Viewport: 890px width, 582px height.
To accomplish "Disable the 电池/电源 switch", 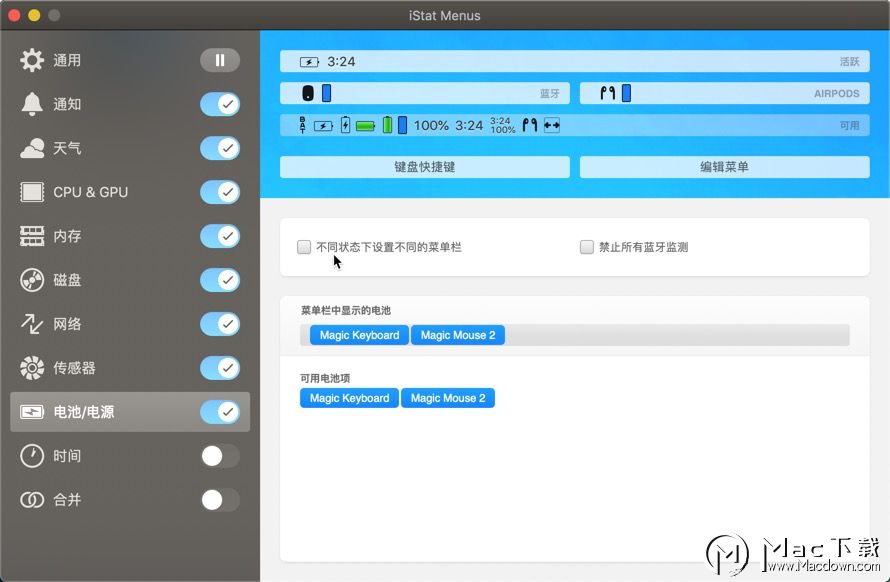I will (x=220, y=412).
